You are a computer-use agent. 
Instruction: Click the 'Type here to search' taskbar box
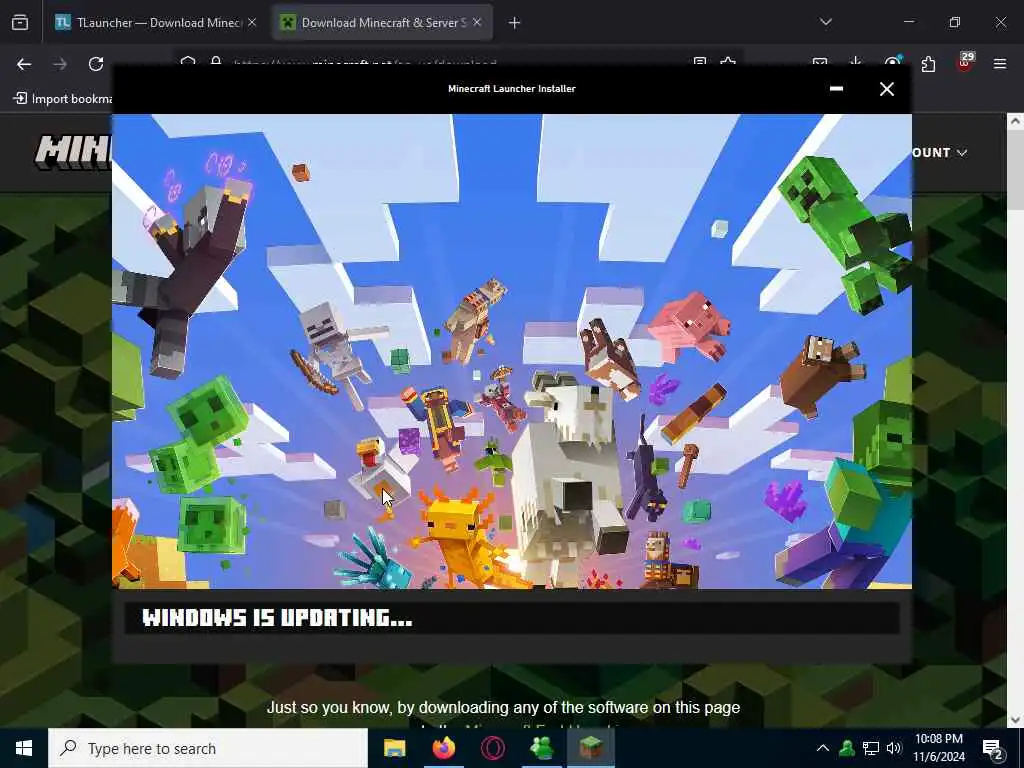pos(208,748)
